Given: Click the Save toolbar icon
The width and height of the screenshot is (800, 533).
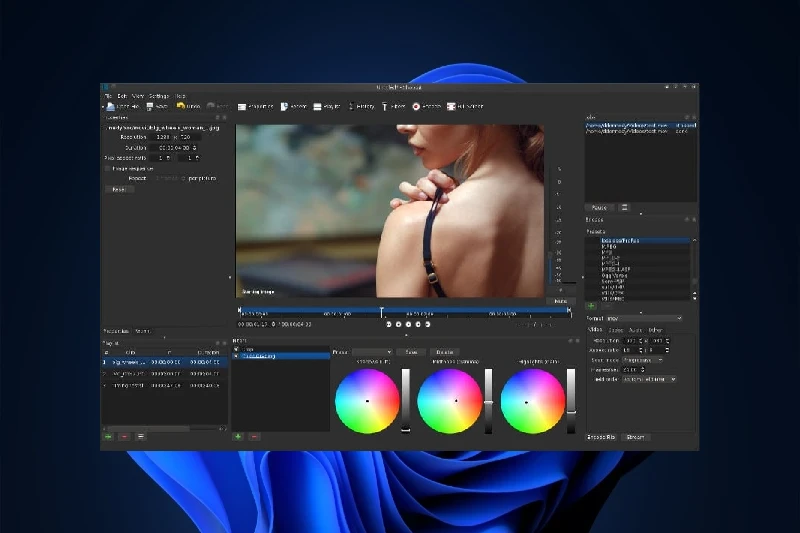Looking at the screenshot, I should (x=150, y=107).
